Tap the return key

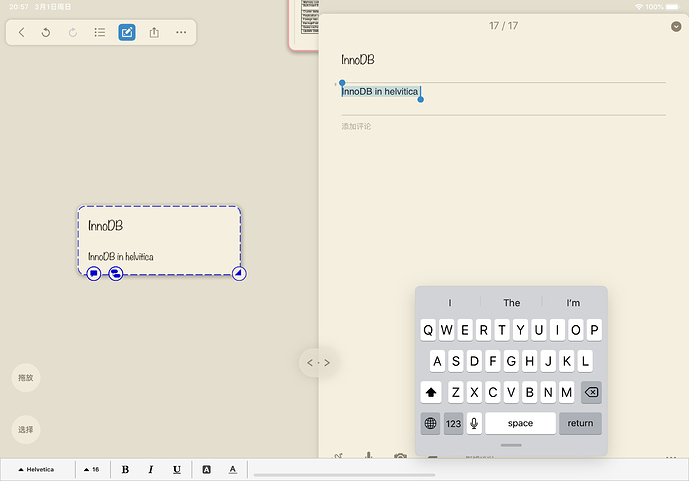(x=580, y=423)
